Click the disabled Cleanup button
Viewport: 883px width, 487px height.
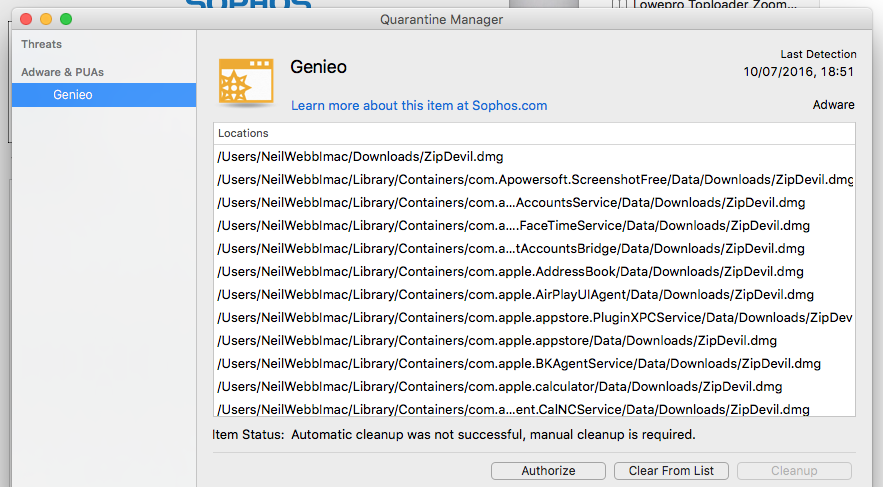click(794, 471)
